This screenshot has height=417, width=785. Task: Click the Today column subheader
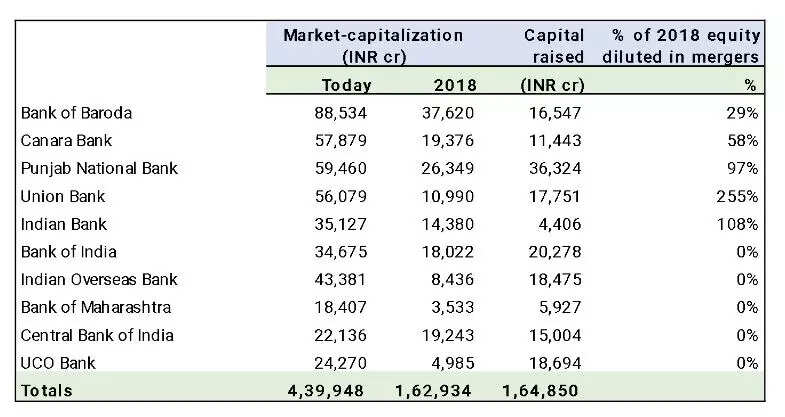346,85
